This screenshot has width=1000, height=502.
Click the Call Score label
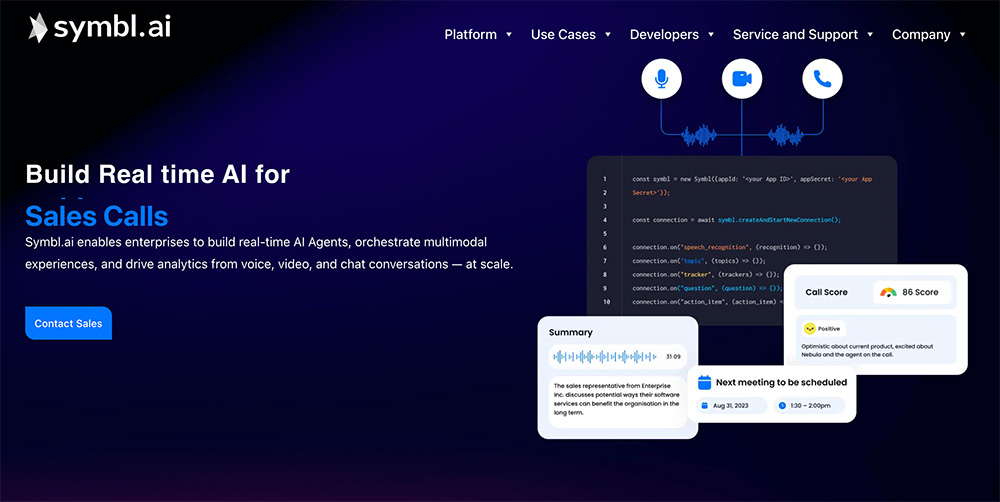(x=827, y=292)
